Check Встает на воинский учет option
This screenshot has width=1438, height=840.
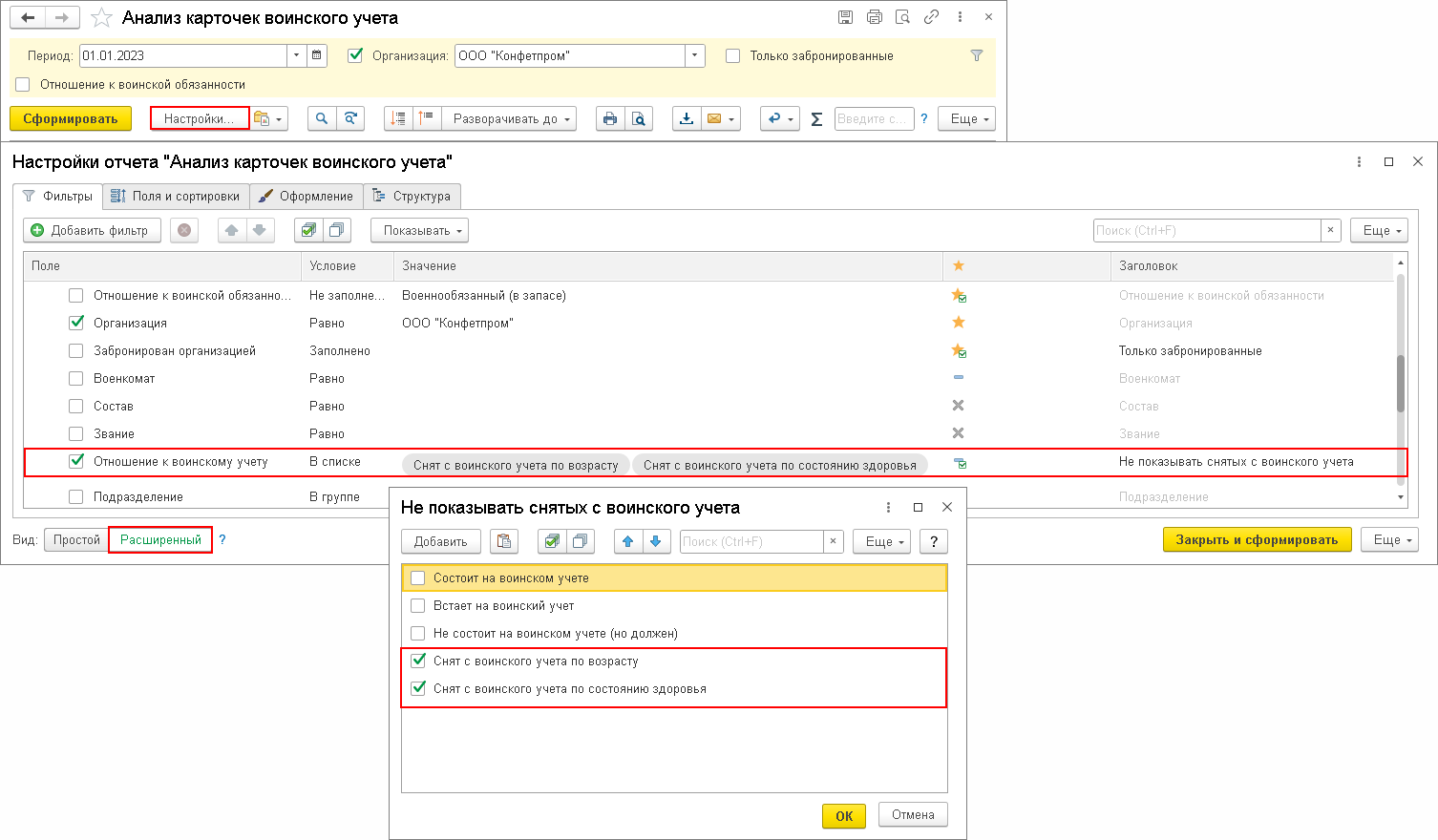click(x=418, y=605)
